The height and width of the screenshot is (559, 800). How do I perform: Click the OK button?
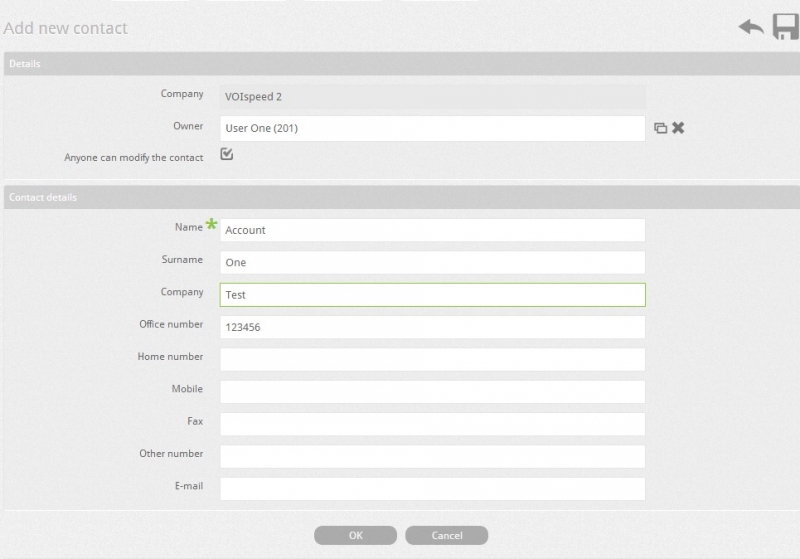point(356,535)
